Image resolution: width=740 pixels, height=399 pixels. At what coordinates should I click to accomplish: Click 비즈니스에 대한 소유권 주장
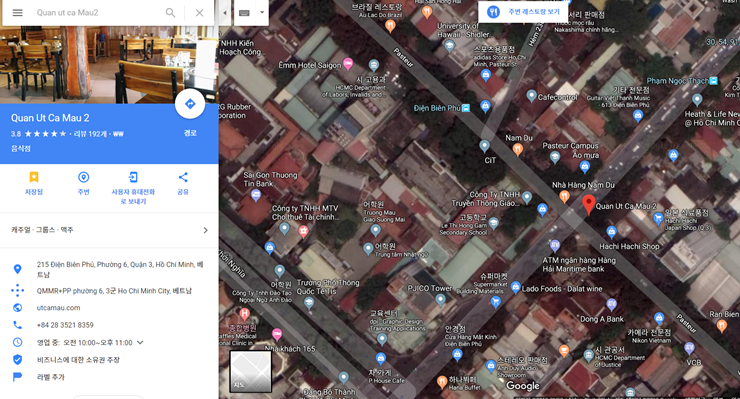[x=78, y=360]
